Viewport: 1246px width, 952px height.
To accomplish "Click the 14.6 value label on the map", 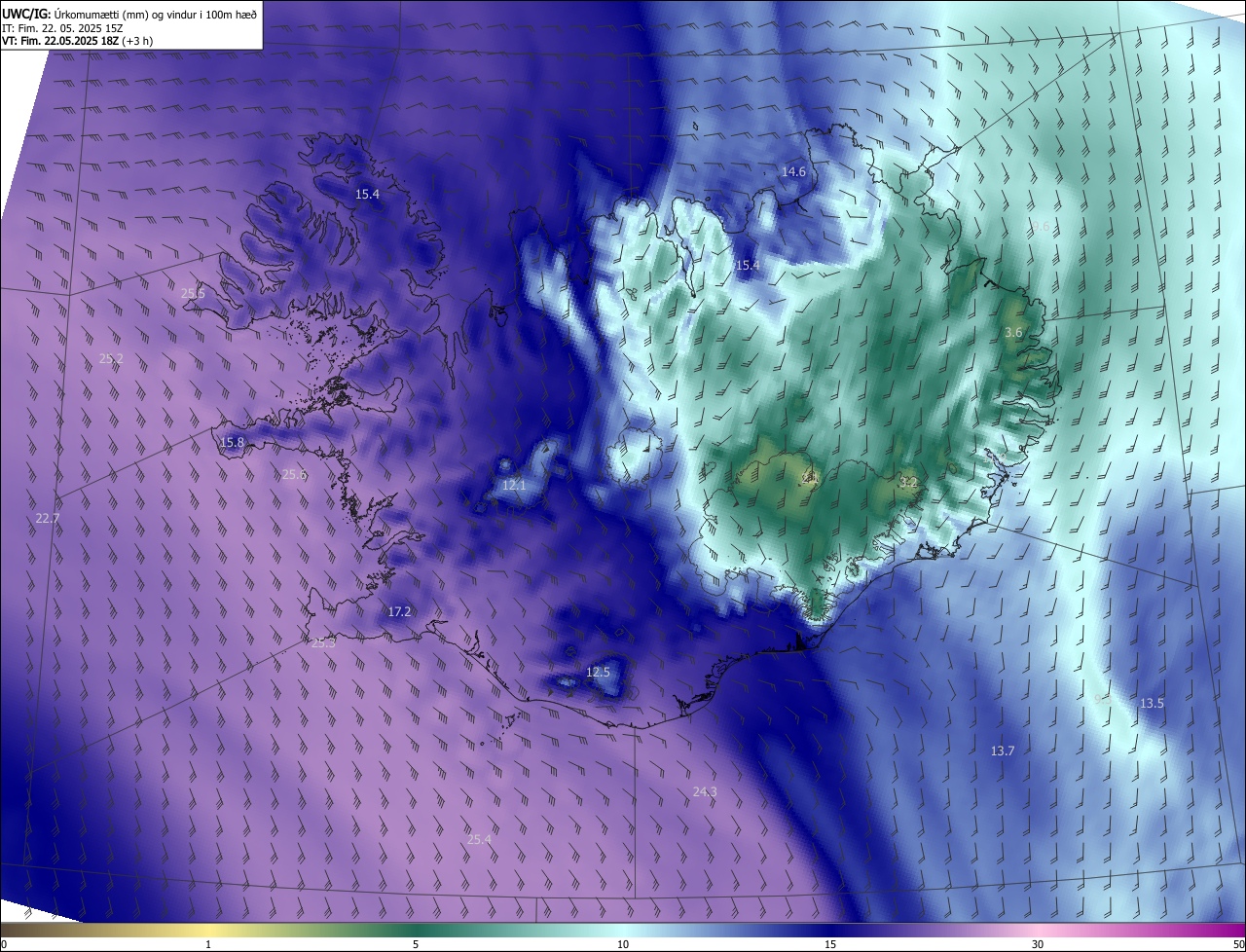I will point(794,171).
